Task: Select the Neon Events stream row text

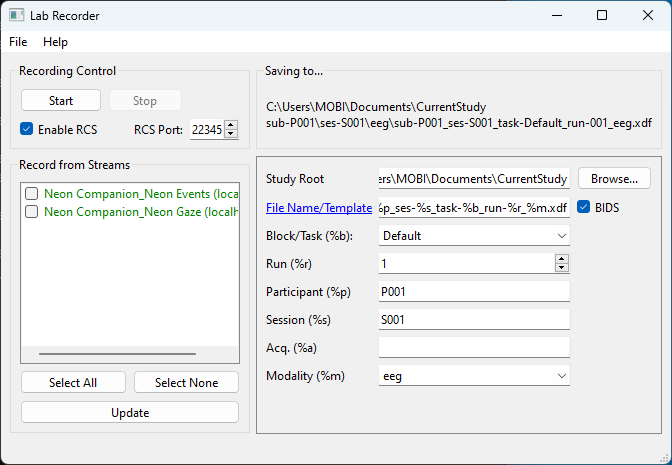Action: pos(141,194)
